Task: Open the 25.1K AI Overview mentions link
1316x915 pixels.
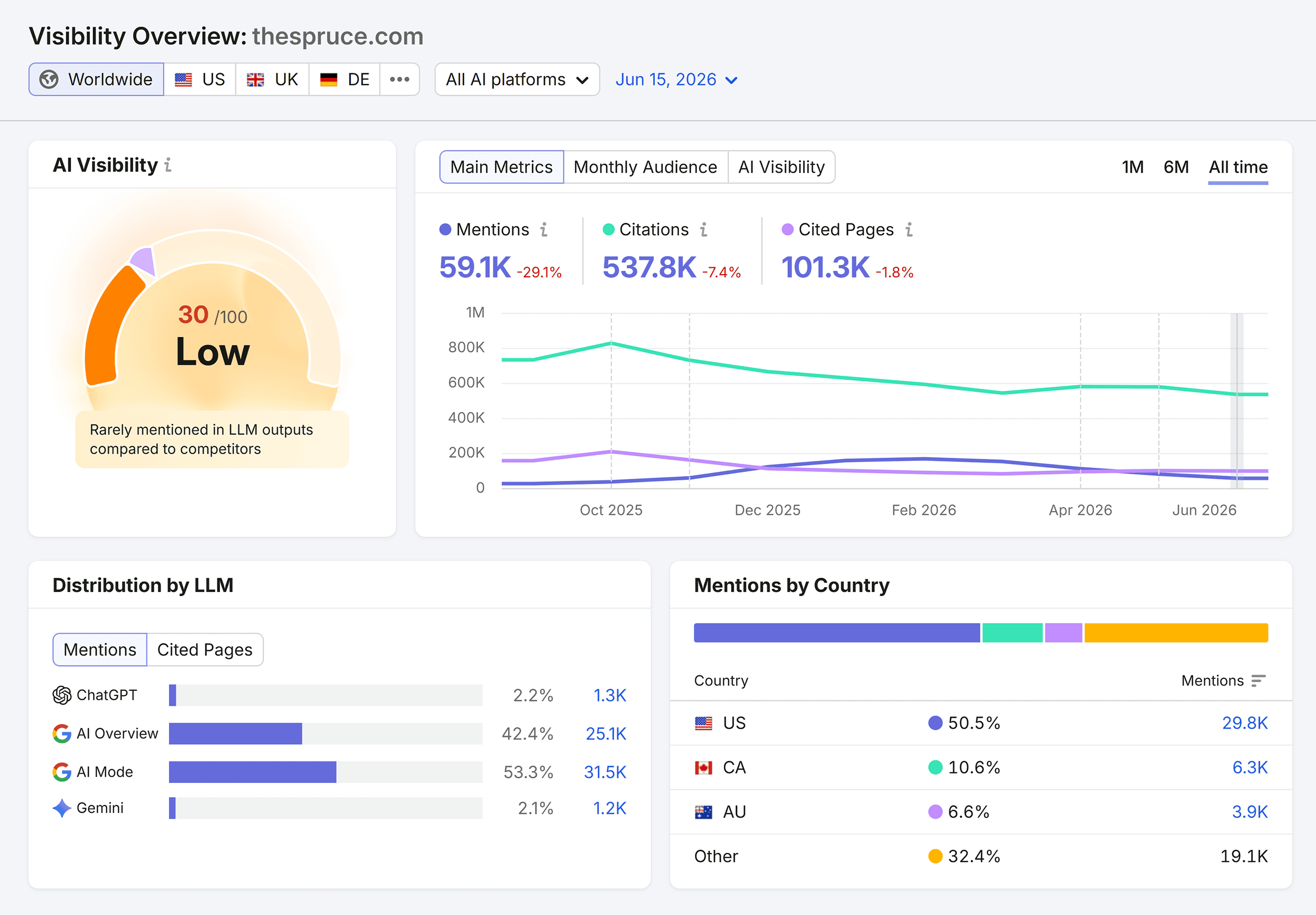Action: [x=606, y=733]
